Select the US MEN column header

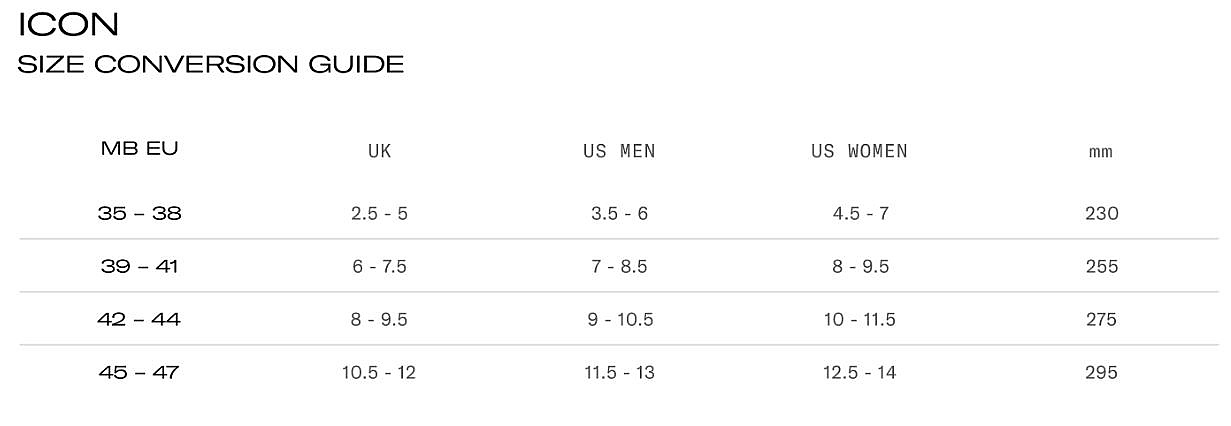click(619, 152)
